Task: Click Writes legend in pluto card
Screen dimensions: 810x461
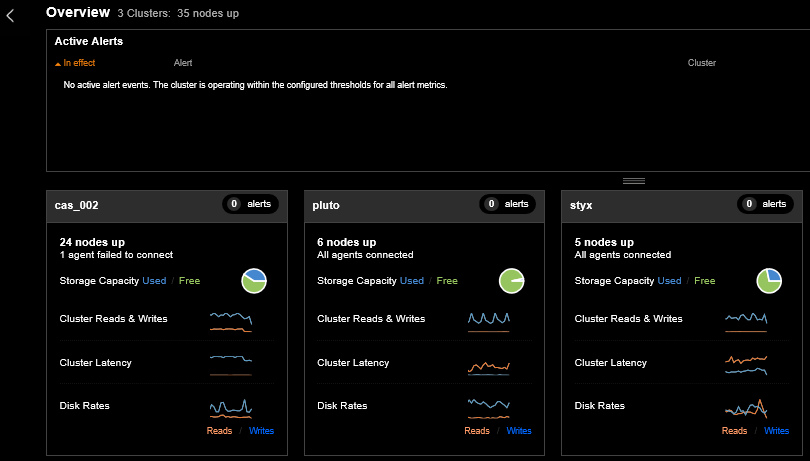Action: [x=519, y=431]
